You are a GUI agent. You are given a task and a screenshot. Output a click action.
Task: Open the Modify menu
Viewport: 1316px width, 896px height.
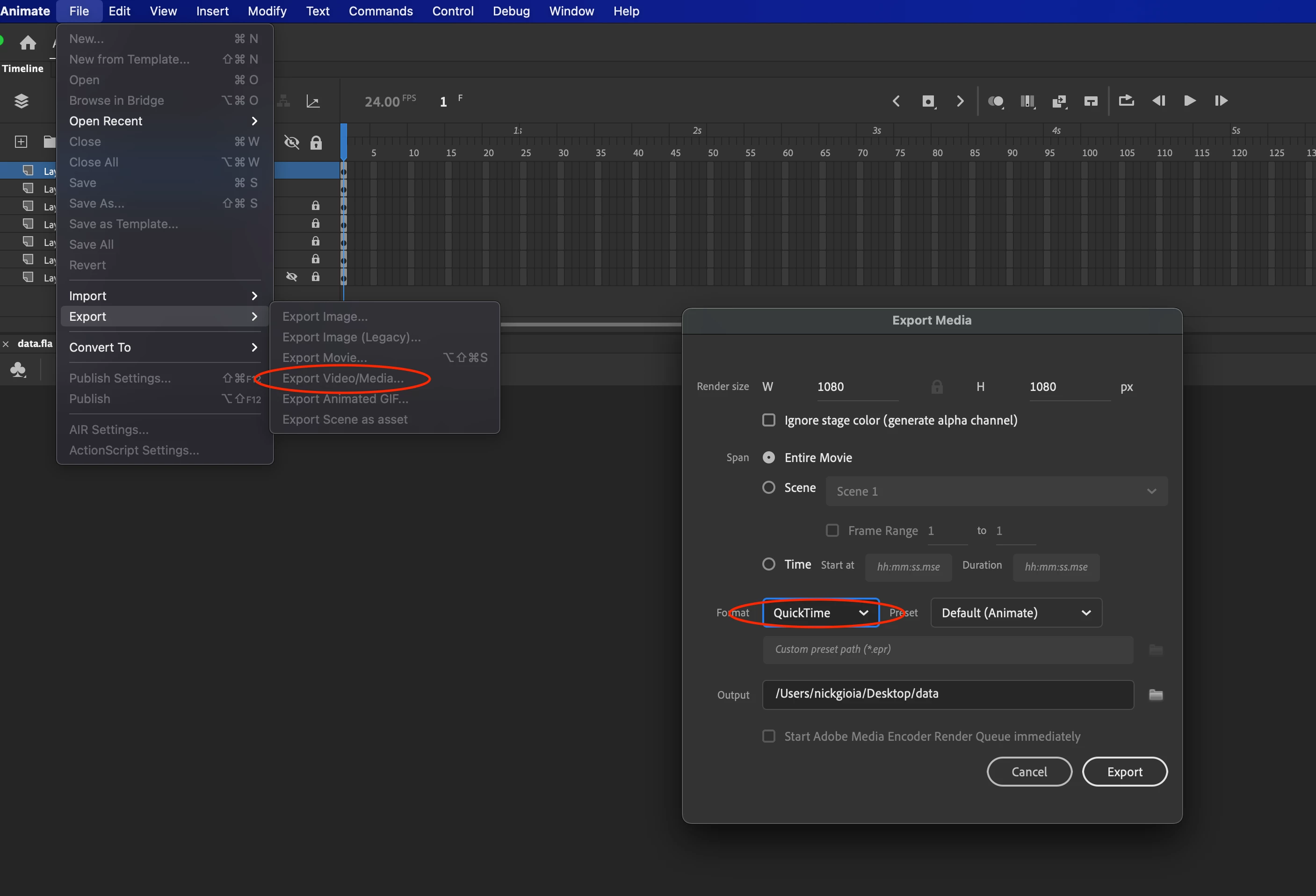coord(267,11)
